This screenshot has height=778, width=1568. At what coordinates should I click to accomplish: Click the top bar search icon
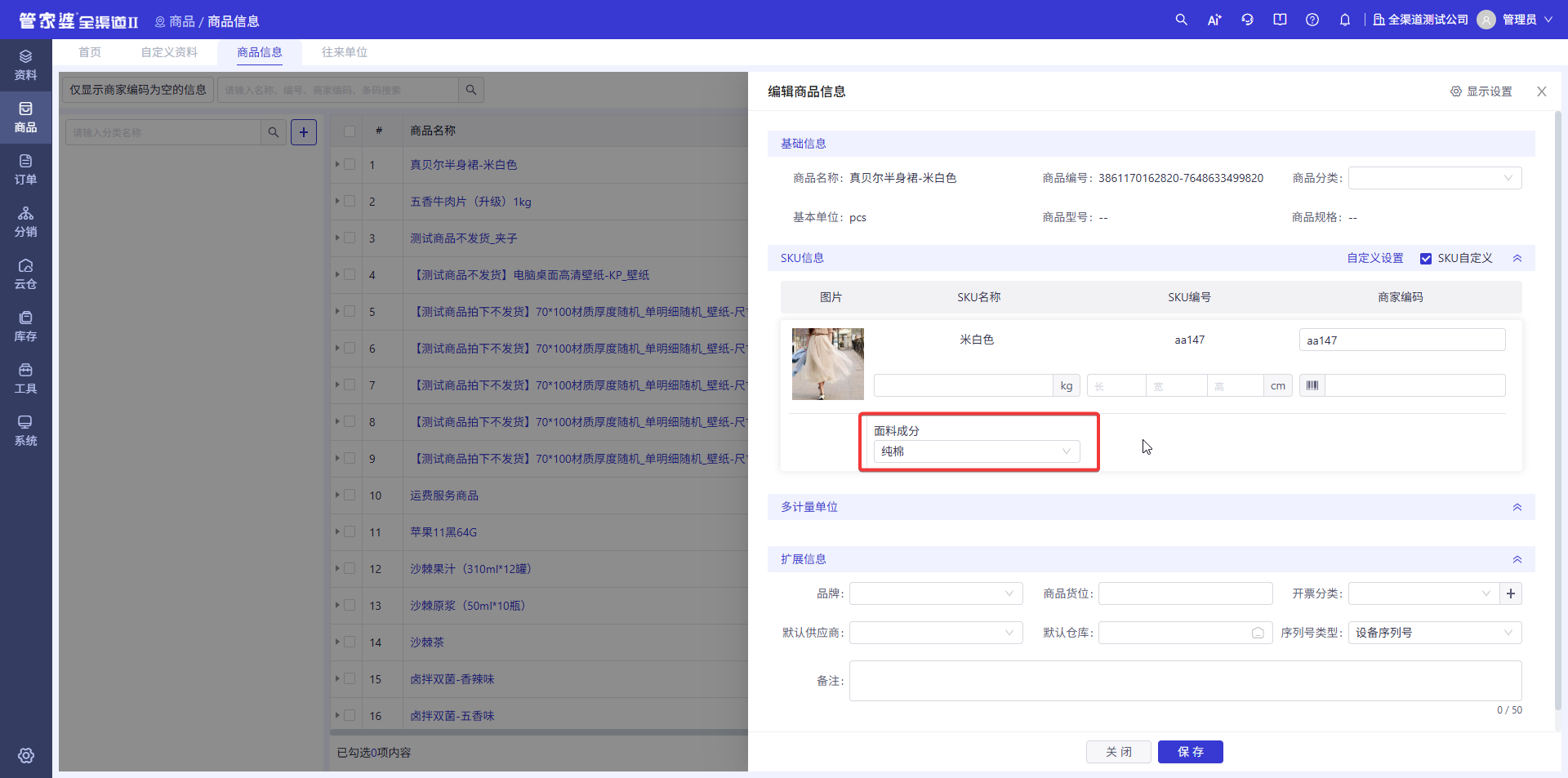(x=1181, y=20)
